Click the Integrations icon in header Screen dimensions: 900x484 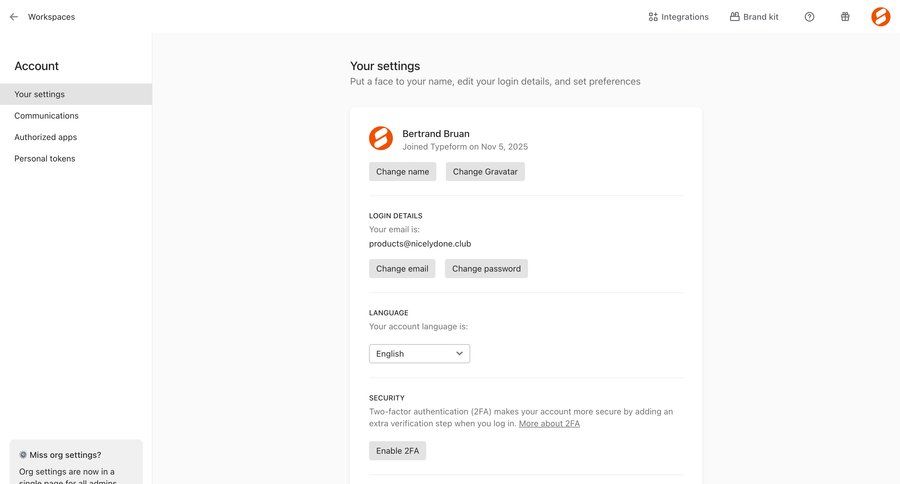tap(653, 17)
